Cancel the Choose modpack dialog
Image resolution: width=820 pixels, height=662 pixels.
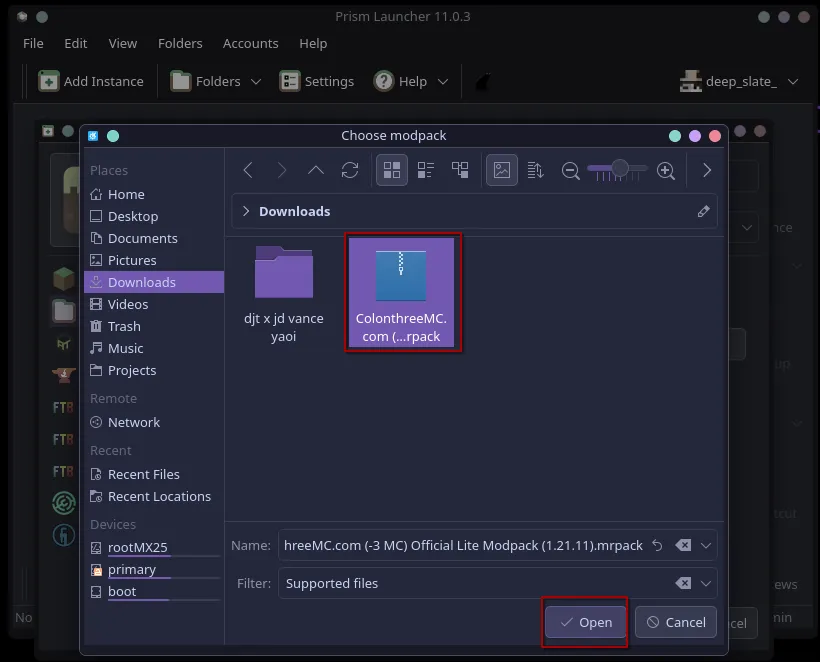(676, 622)
